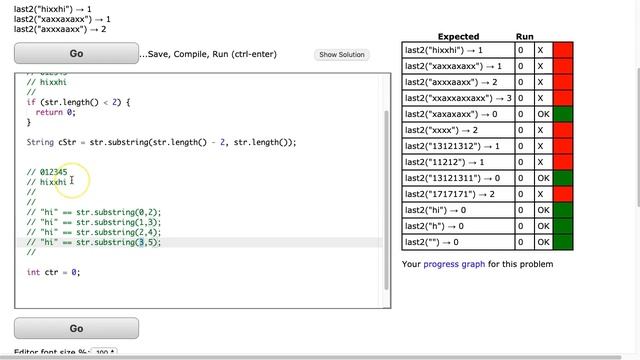Click result row last2("hi") → 0
Image resolution: width=640 pixels, height=360 pixels.
coord(487,210)
